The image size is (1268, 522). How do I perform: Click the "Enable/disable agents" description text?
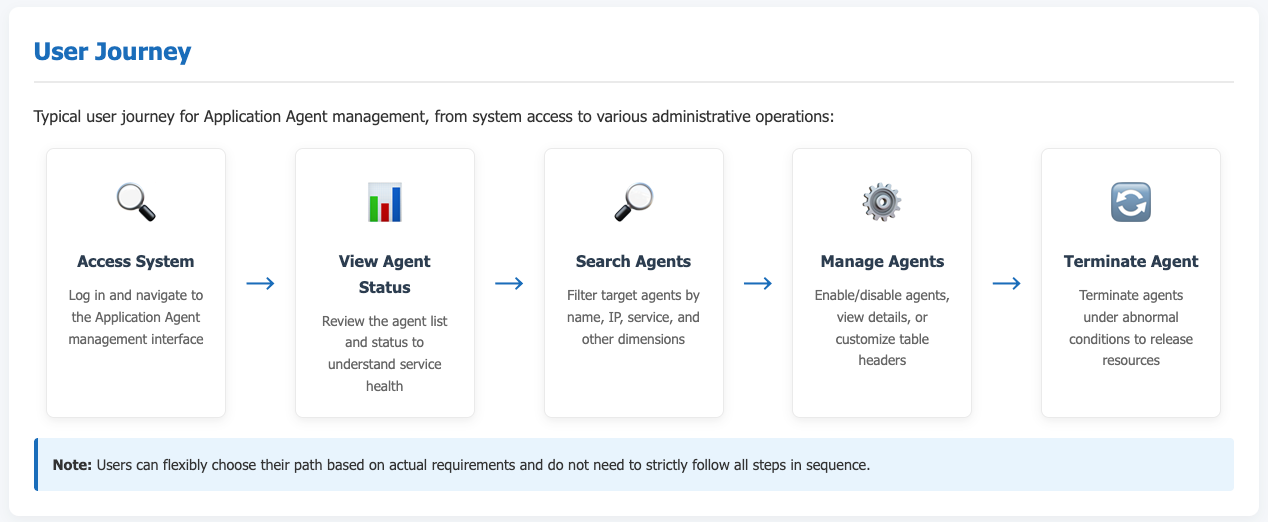(882, 328)
